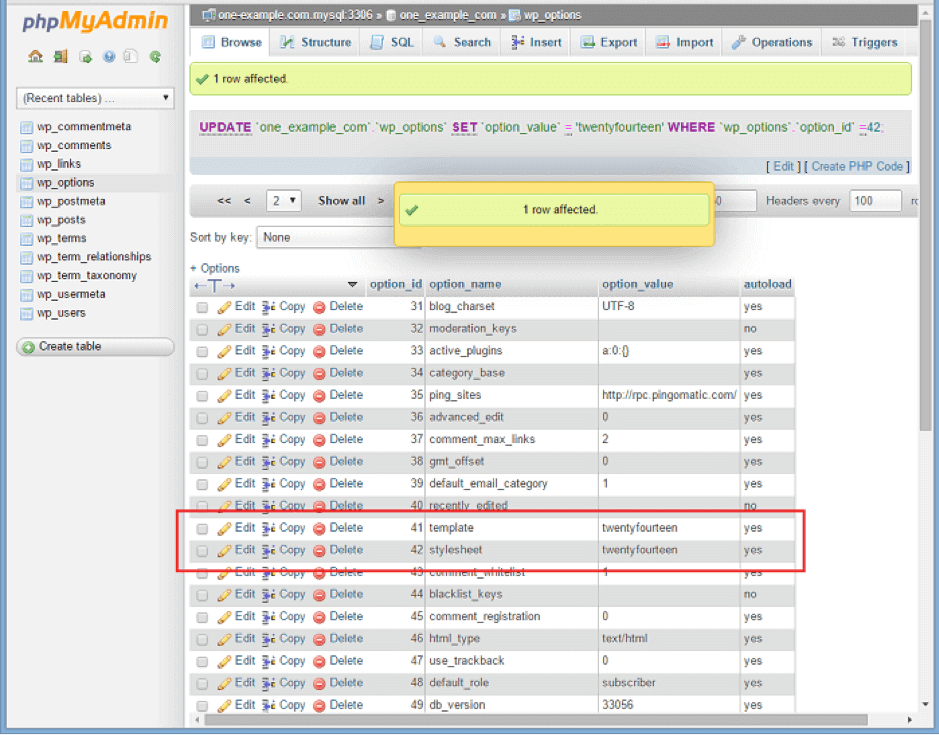
Task: Check the use_trackback row checkbox
Action: (x=202, y=661)
